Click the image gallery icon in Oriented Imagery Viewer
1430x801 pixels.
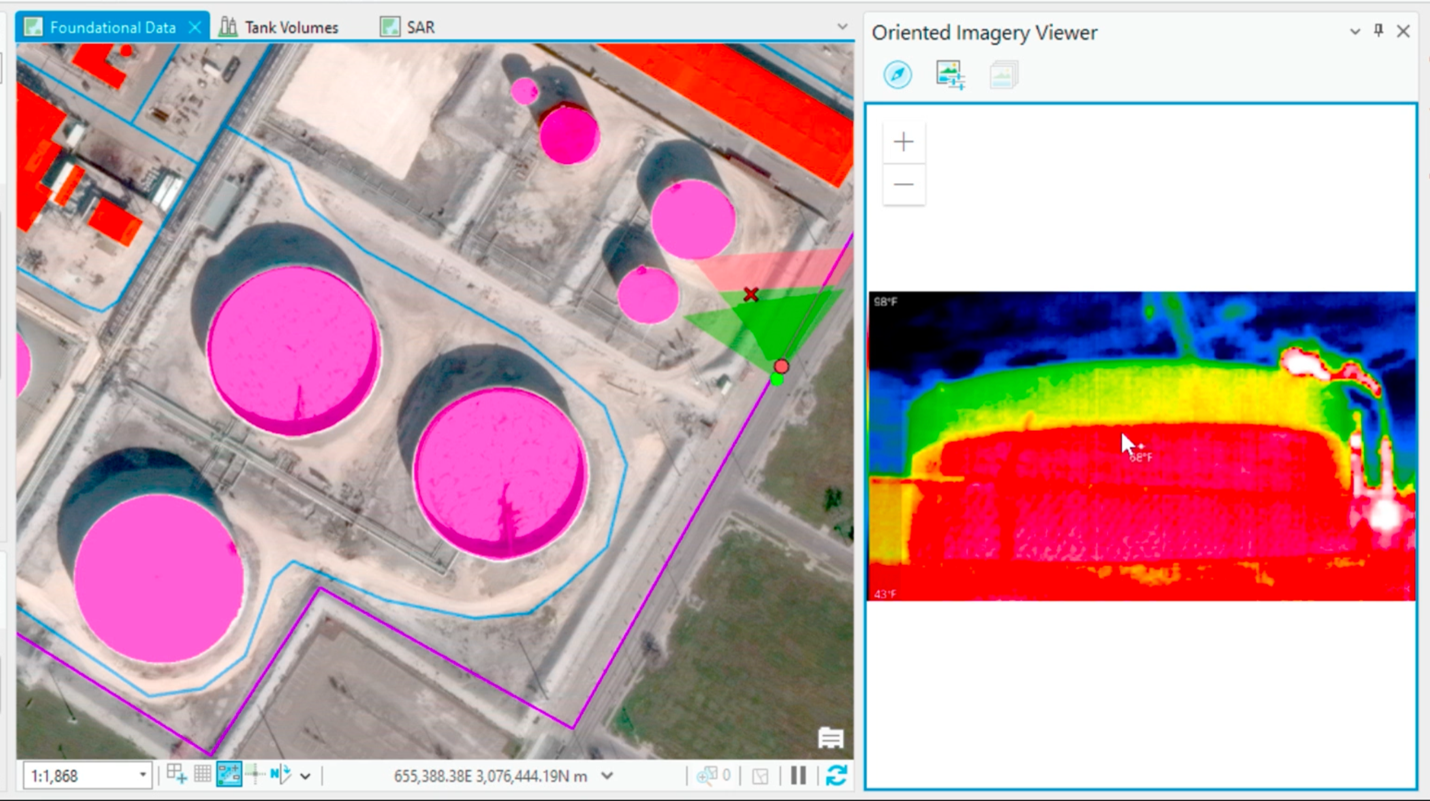click(x=1003, y=74)
